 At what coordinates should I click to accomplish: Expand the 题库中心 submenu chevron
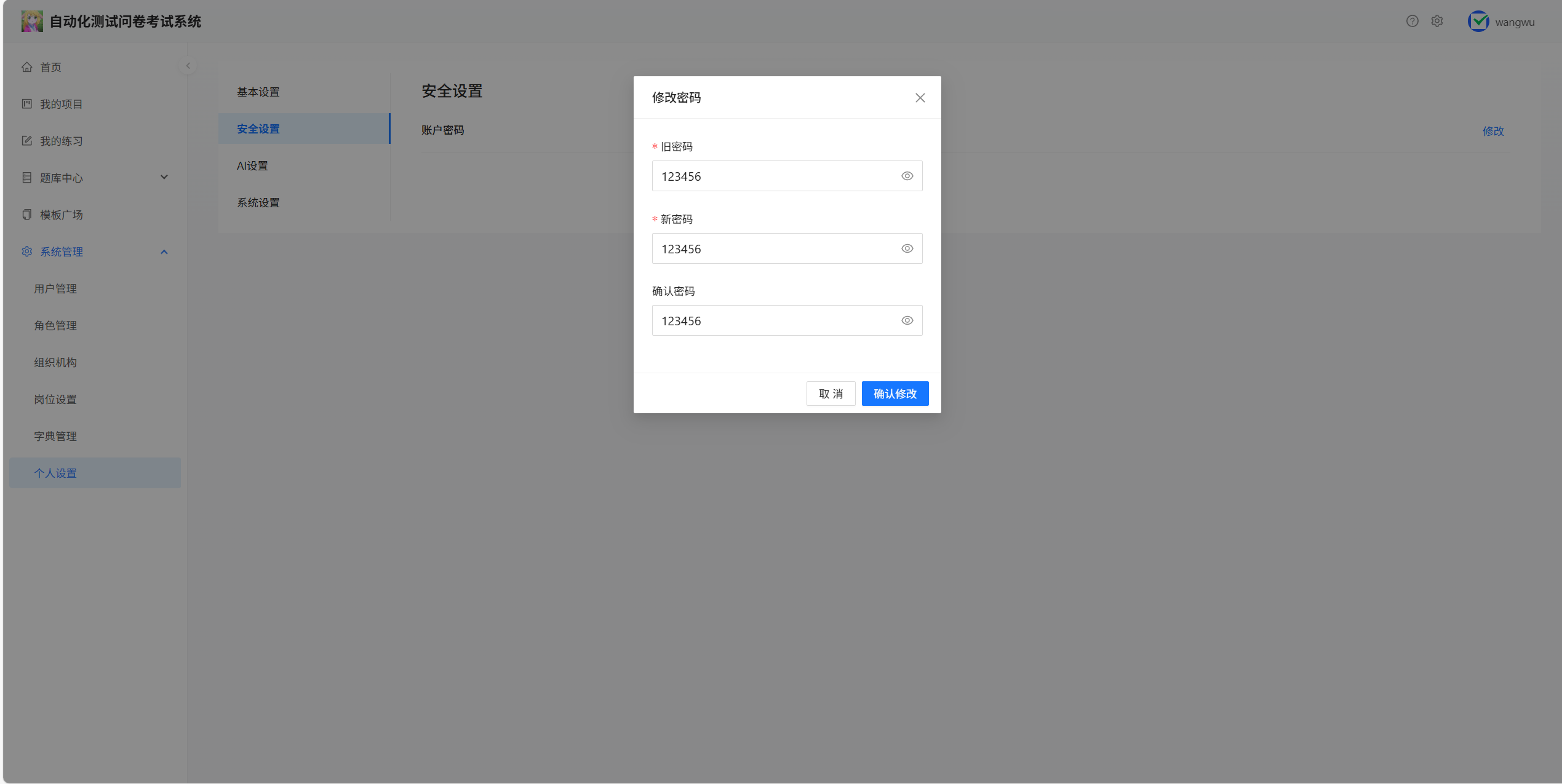[x=164, y=178]
